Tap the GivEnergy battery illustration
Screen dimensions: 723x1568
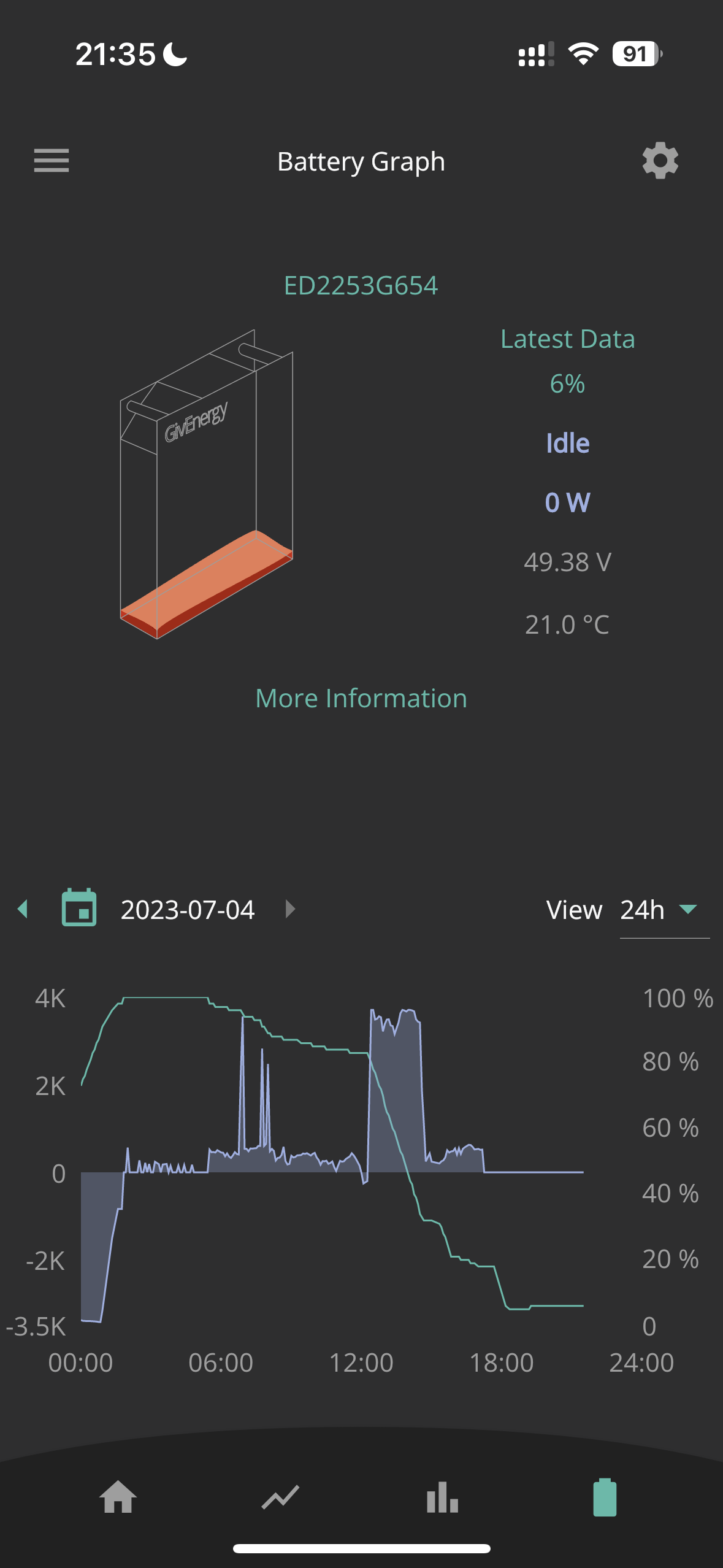[x=206, y=484]
